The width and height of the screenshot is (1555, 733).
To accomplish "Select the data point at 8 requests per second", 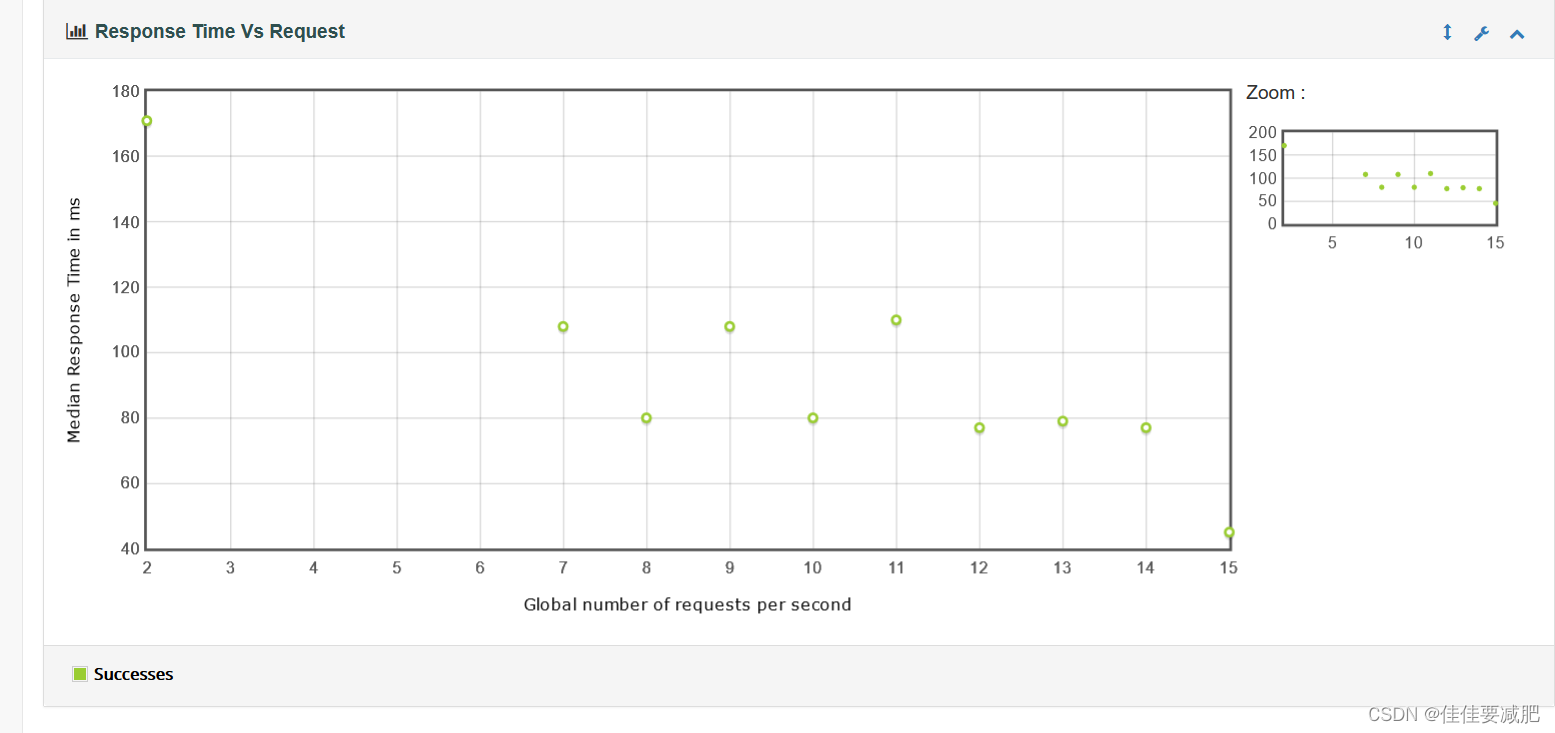I will pyautogui.click(x=646, y=418).
